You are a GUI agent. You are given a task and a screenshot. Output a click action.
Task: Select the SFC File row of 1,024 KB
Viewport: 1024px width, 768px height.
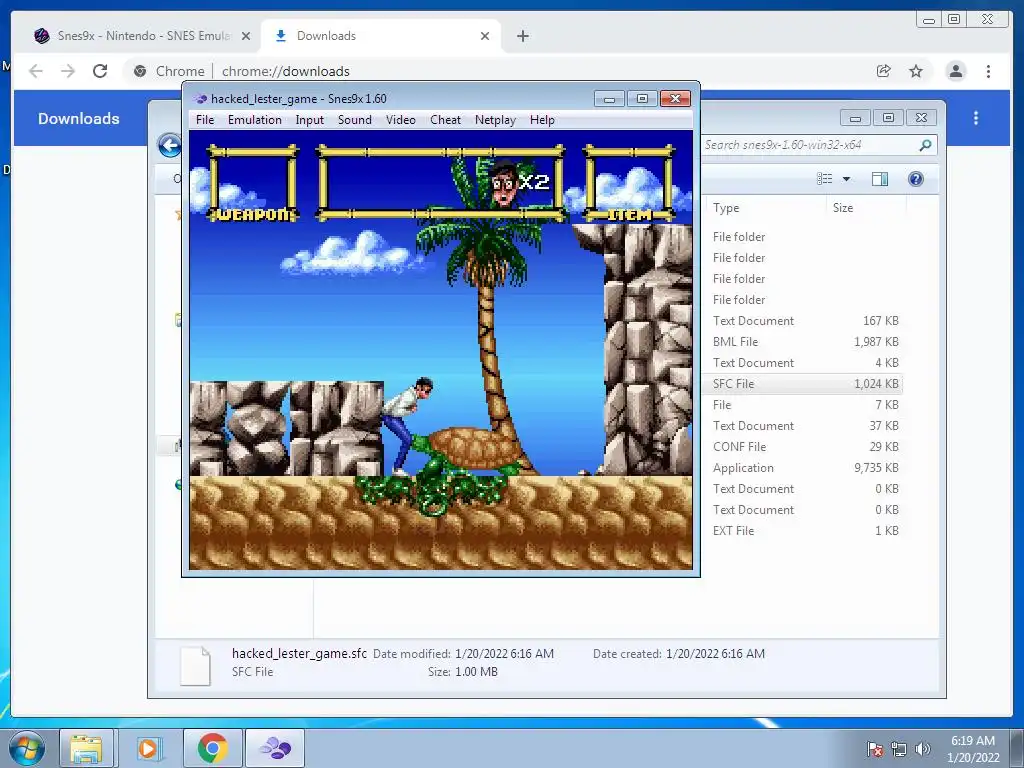pyautogui.click(x=805, y=383)
